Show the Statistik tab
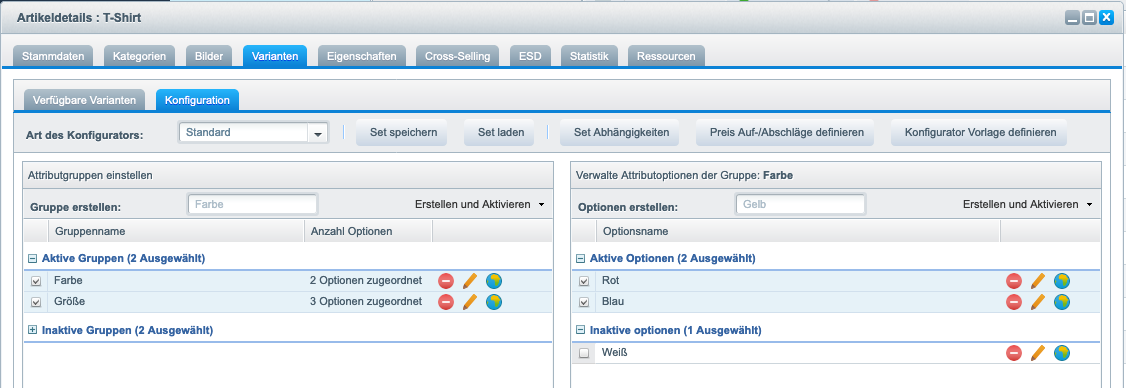1126x388 pixels. [589, 56]
